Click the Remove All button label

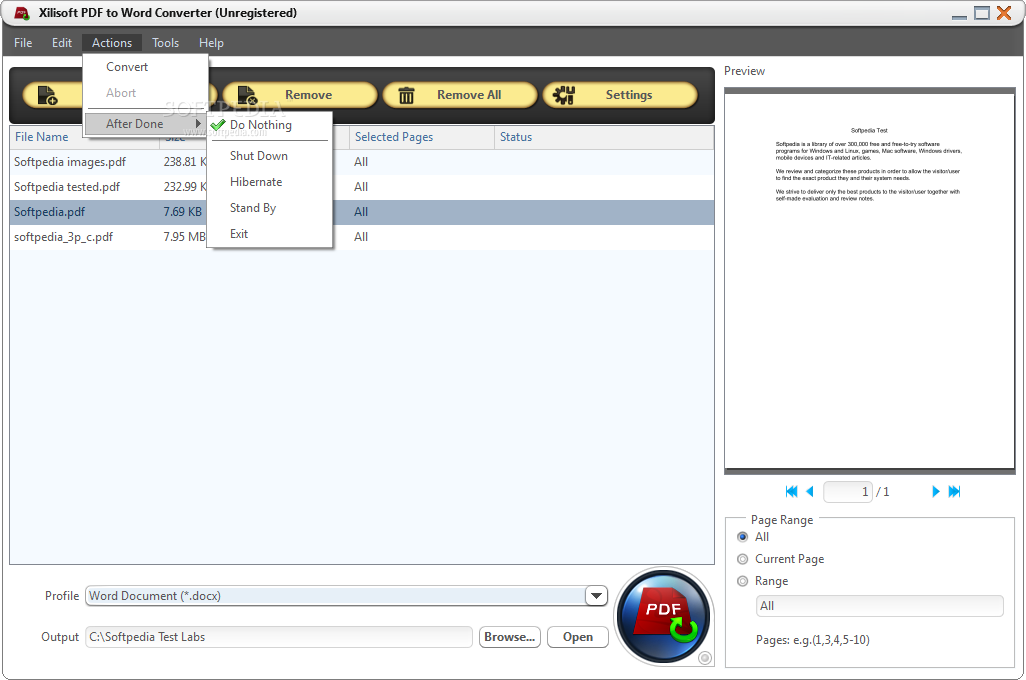[469, 95]
